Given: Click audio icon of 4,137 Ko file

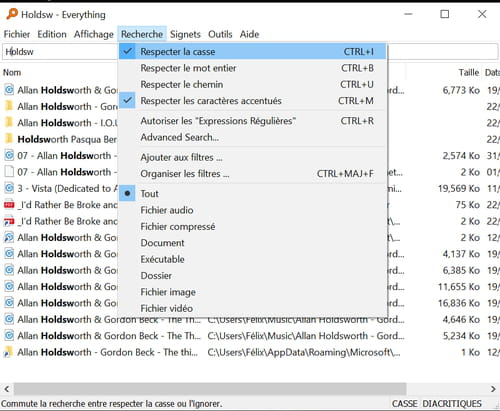Looking at the screenshot, I should [9, 254].
